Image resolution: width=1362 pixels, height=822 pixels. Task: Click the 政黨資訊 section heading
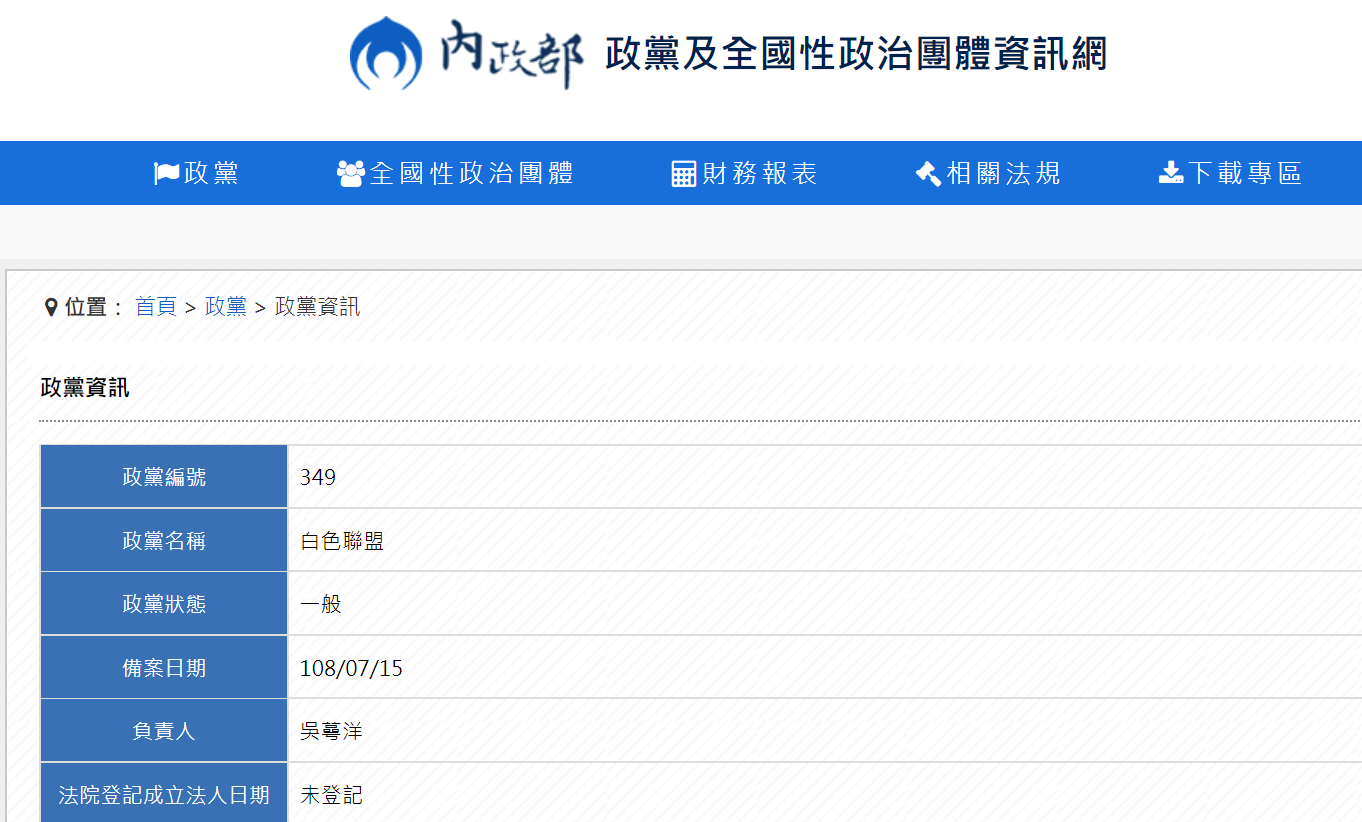point(85,388)
